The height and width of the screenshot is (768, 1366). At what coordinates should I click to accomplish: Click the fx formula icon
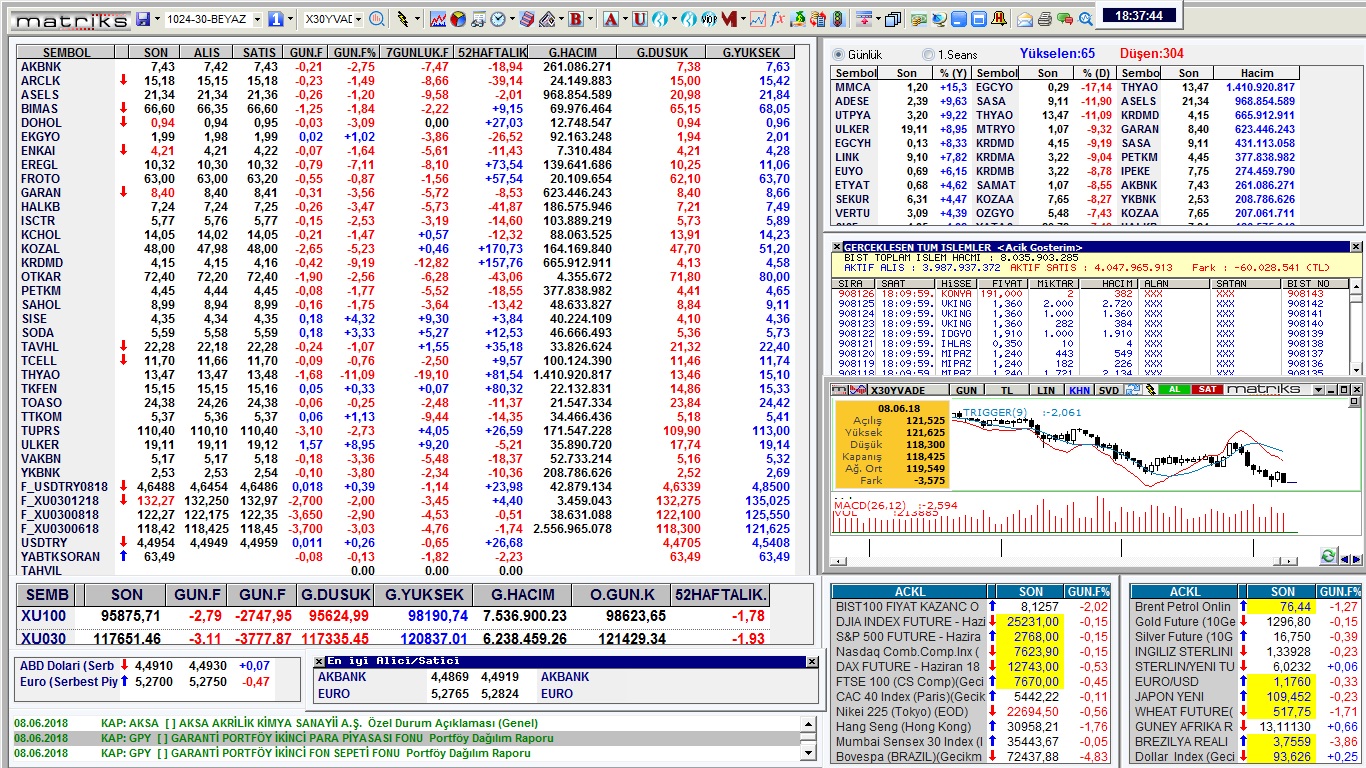[777, 19]
